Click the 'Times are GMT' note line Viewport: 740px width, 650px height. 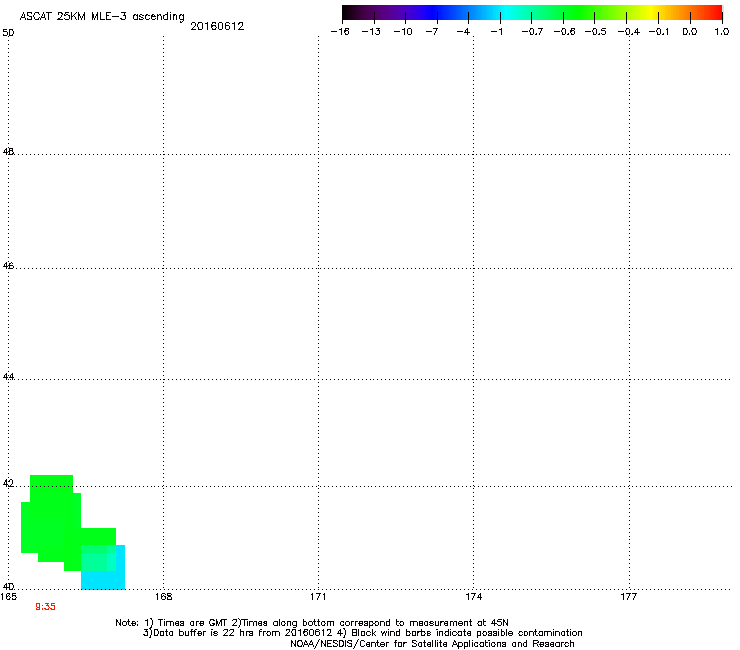312,623
